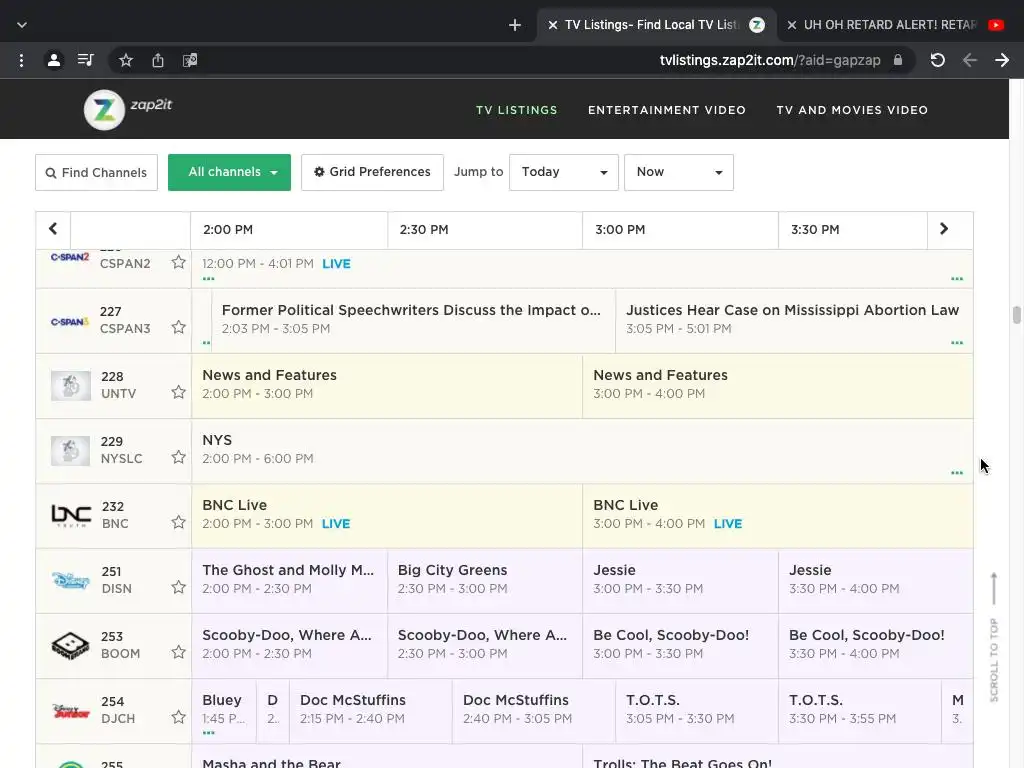Open the browser profile icon

[54, 60]
